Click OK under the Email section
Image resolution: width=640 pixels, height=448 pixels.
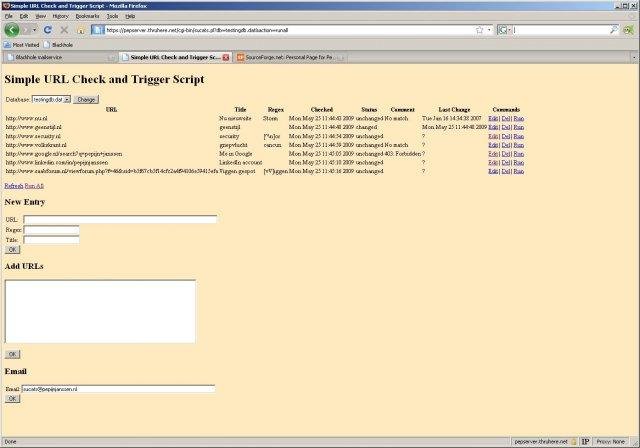point(12,399)
